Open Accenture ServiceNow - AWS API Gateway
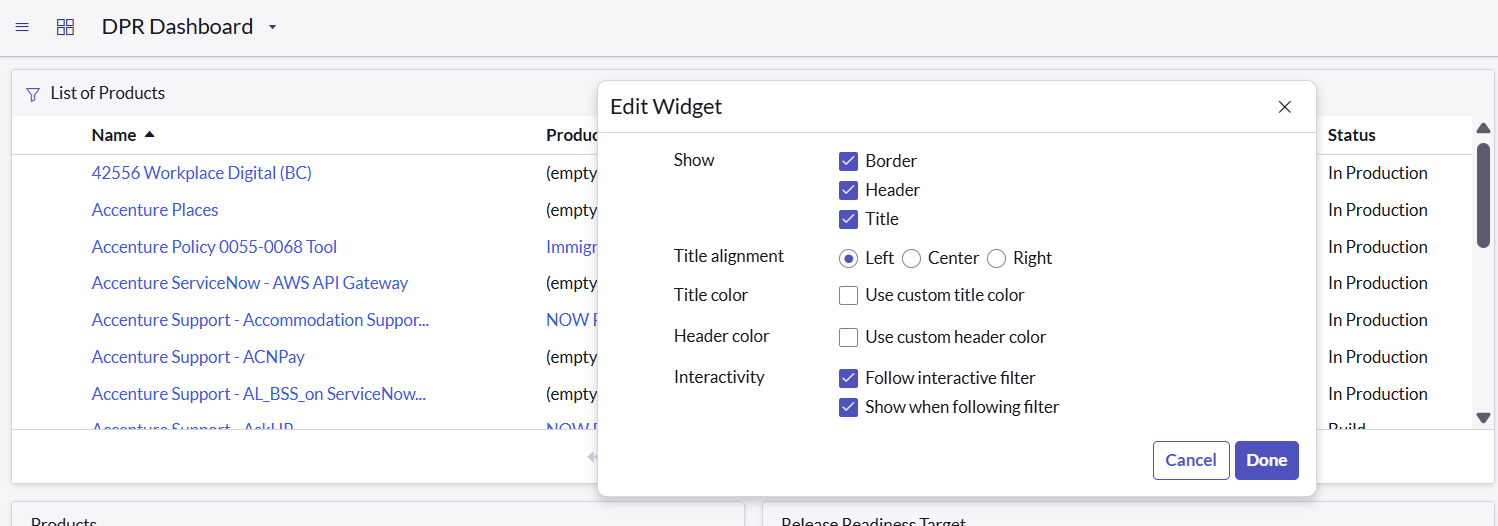The image size is (1498, 526). coord(250,283)
